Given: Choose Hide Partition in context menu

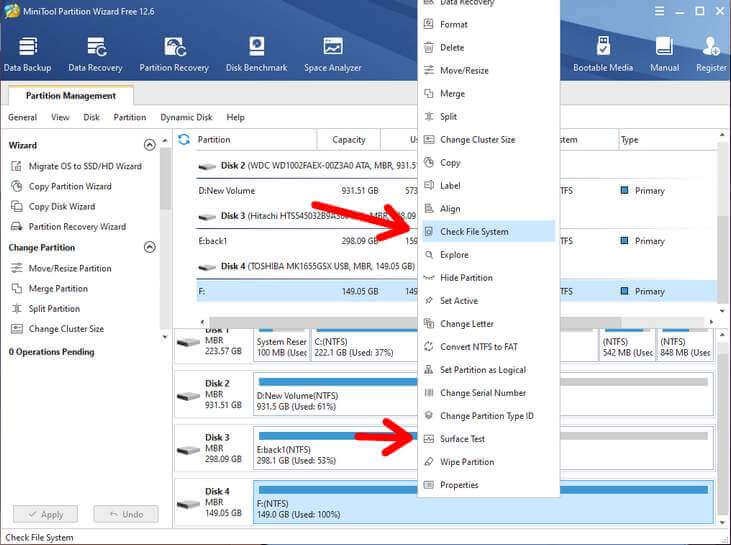Looking at the screenshot, I should 488,278.
